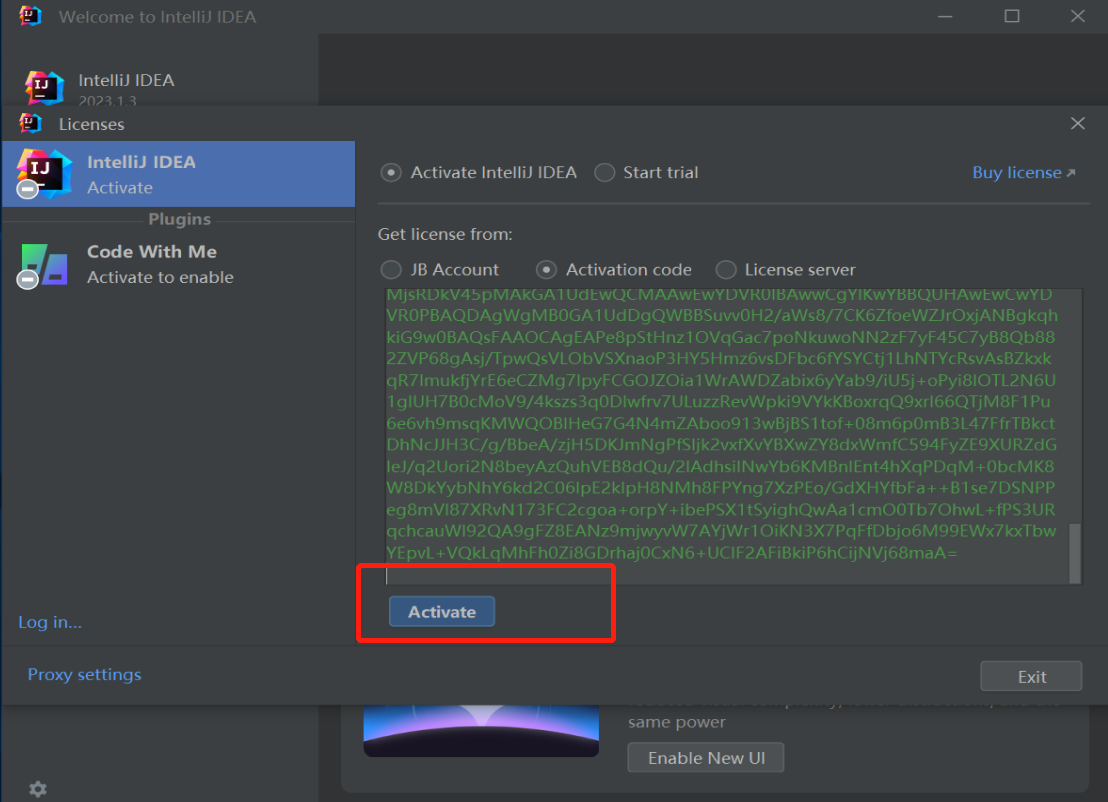This screenshot has width=1108, height=802.
Task: Select the Start trial radio option
Action: pyautogui.click(x=604, y=173)
